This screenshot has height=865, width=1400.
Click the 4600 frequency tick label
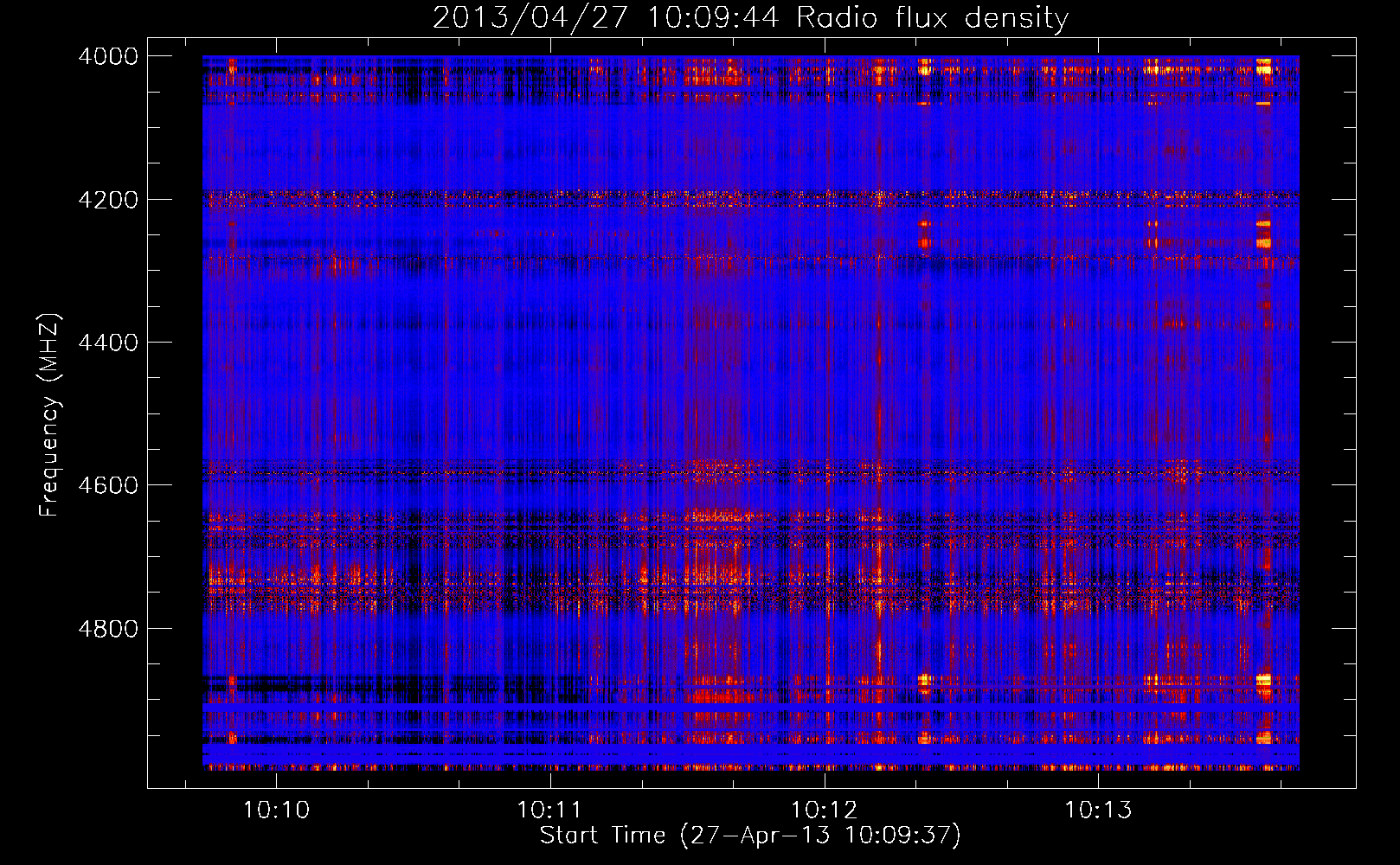108,485
